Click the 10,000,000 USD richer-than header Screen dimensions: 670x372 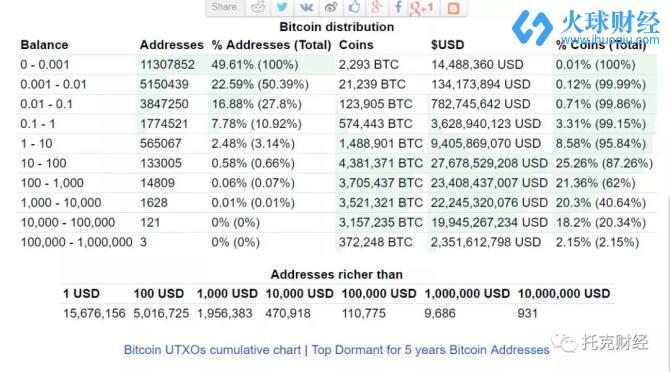coord(563,293)
